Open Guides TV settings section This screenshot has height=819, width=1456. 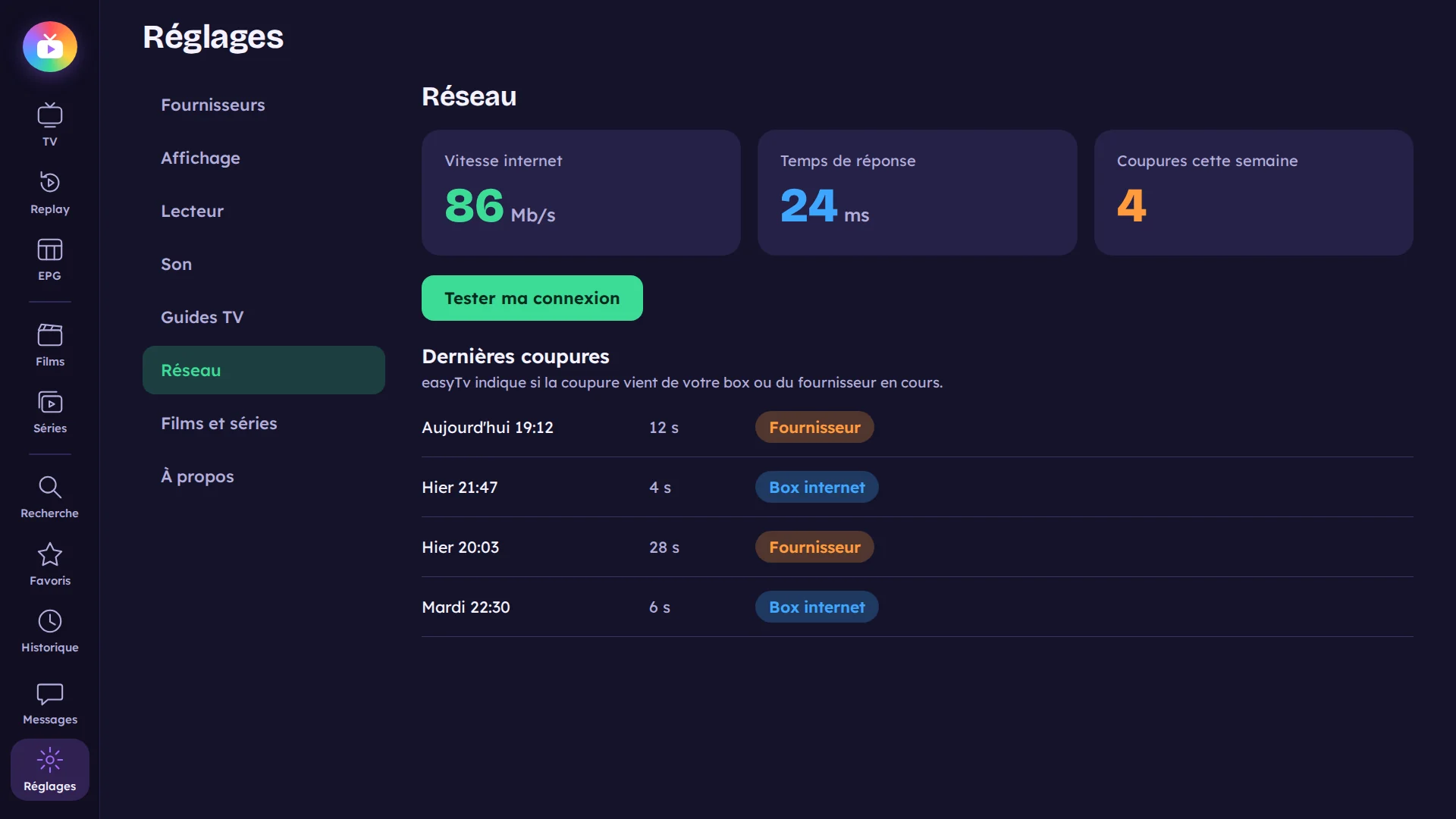point(264,317)
